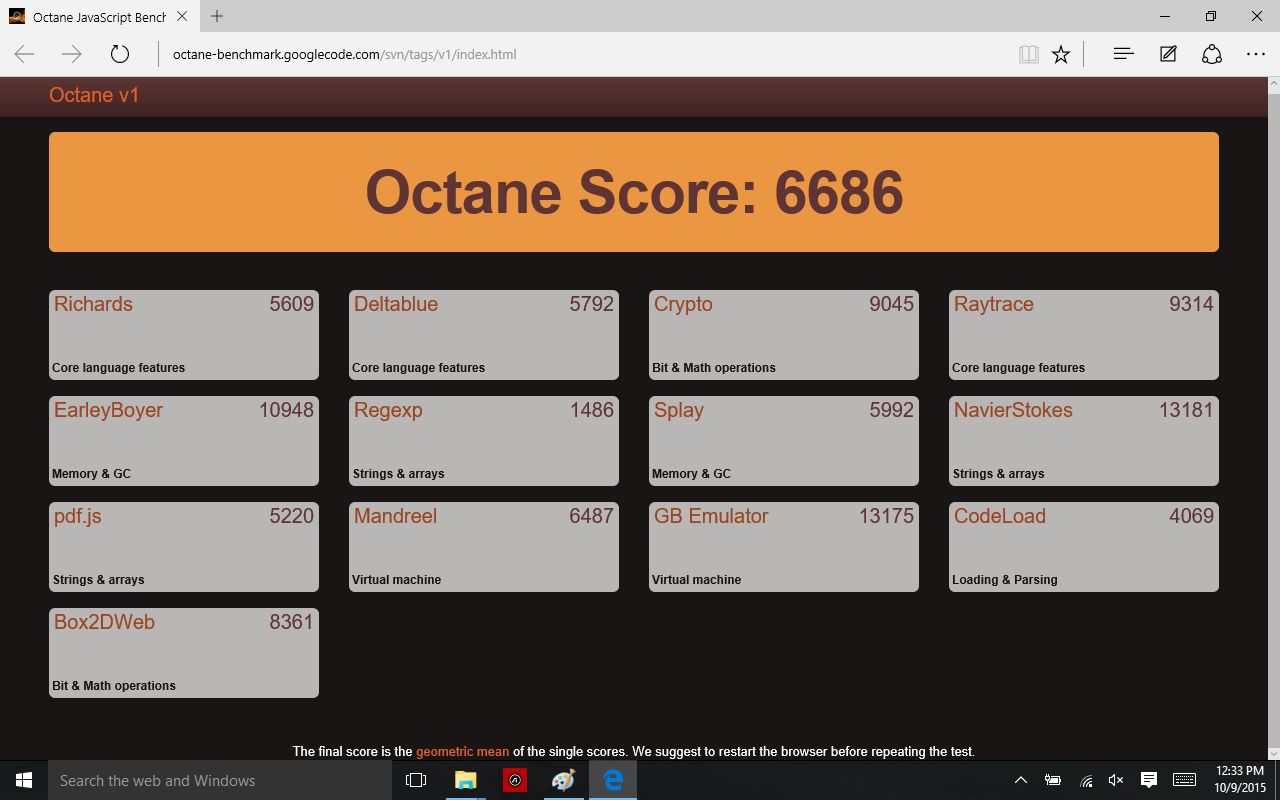Click the NavierStokes benchmark name
This screenshot has height=800, width=1280.
tap(1013, 410)
